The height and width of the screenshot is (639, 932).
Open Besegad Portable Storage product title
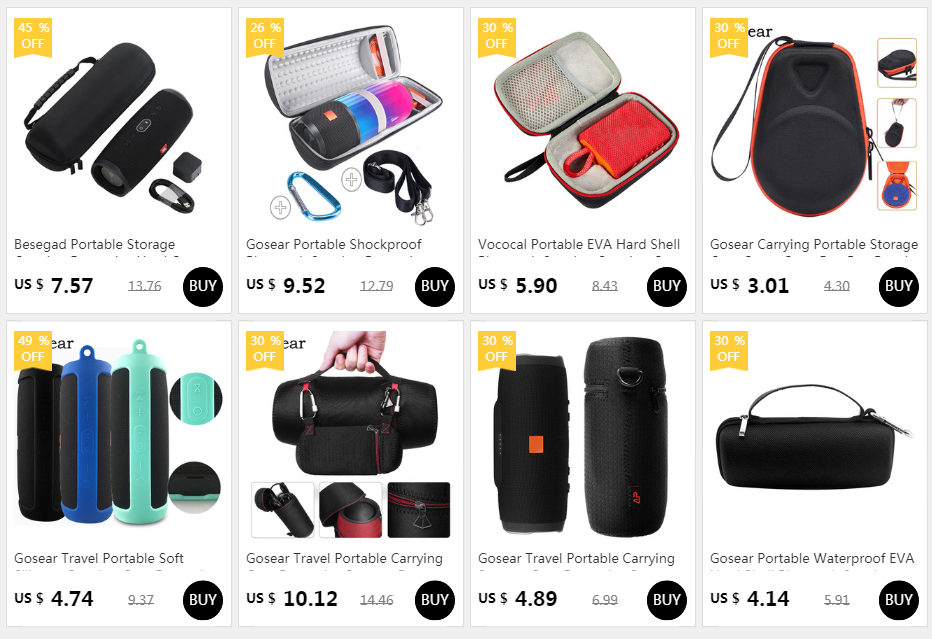[x=95, y=244]
